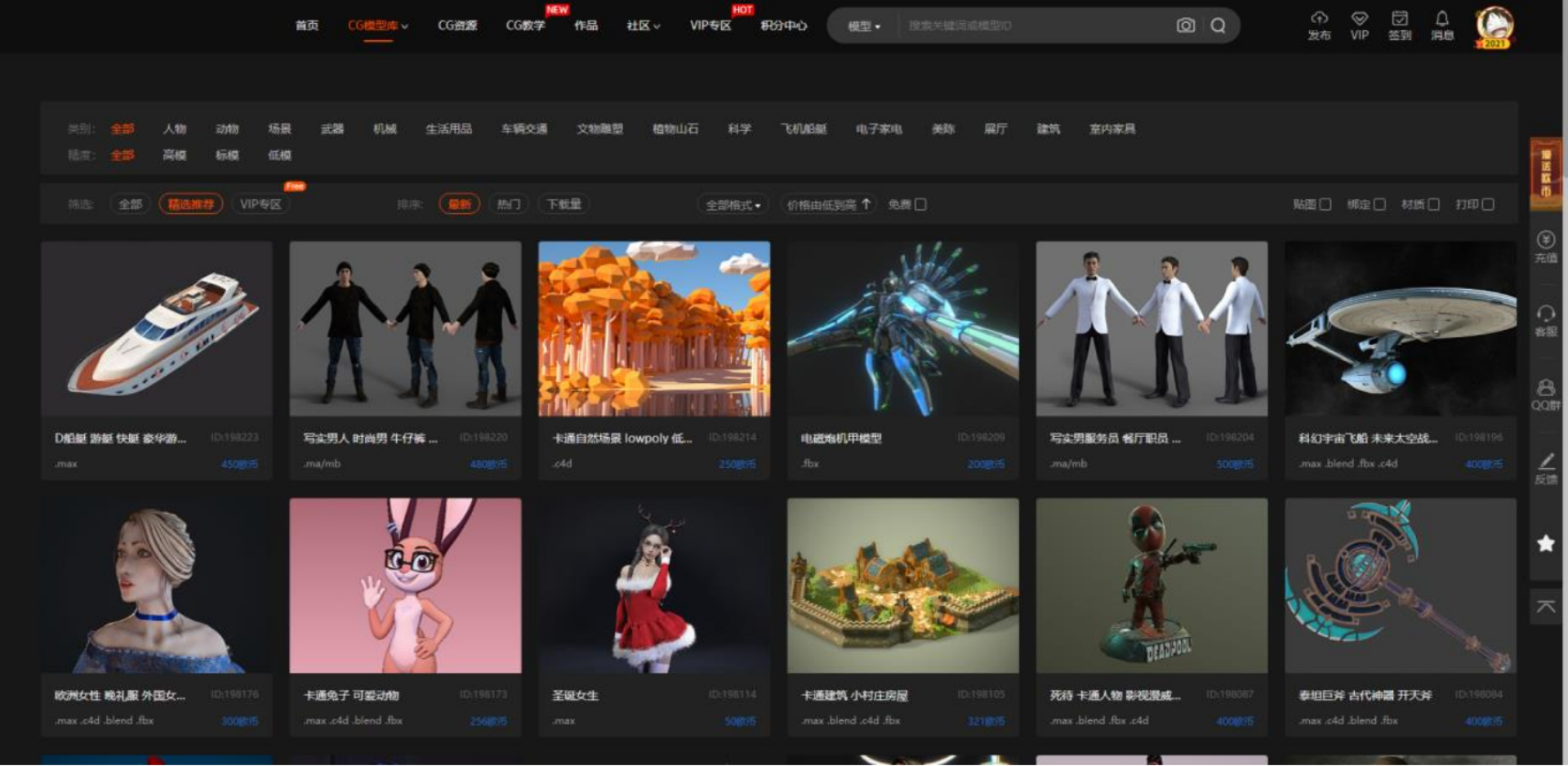
Task: Click the back-to-top arrow icon
Action: [x=1546, y=607]
